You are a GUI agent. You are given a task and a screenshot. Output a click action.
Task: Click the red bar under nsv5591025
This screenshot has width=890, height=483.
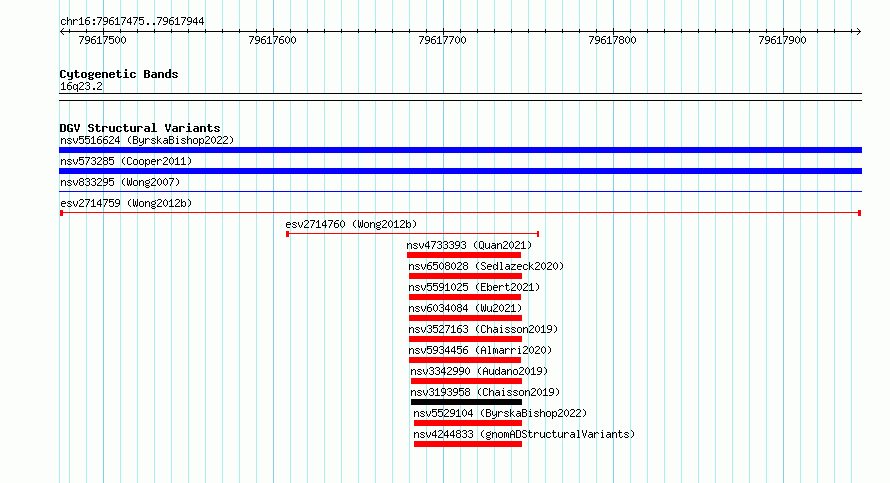click(465, 297)
